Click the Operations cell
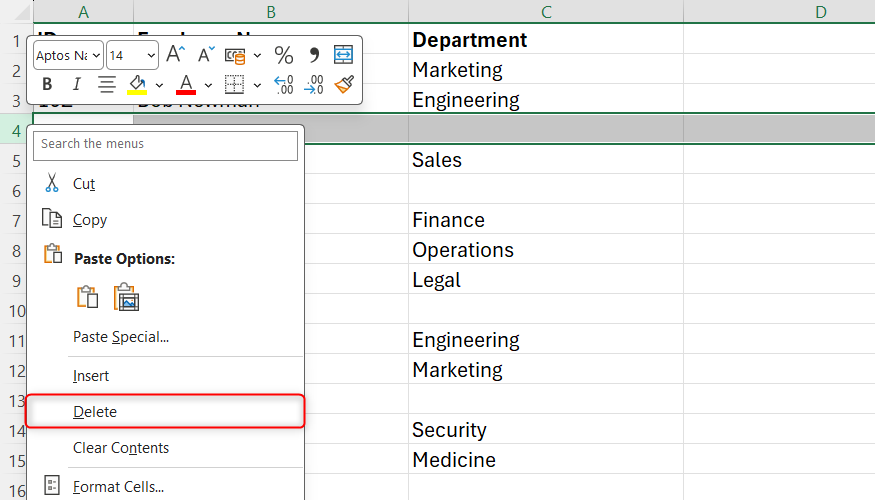This screenshot has height=500, width=875. [x=546, y=250]
